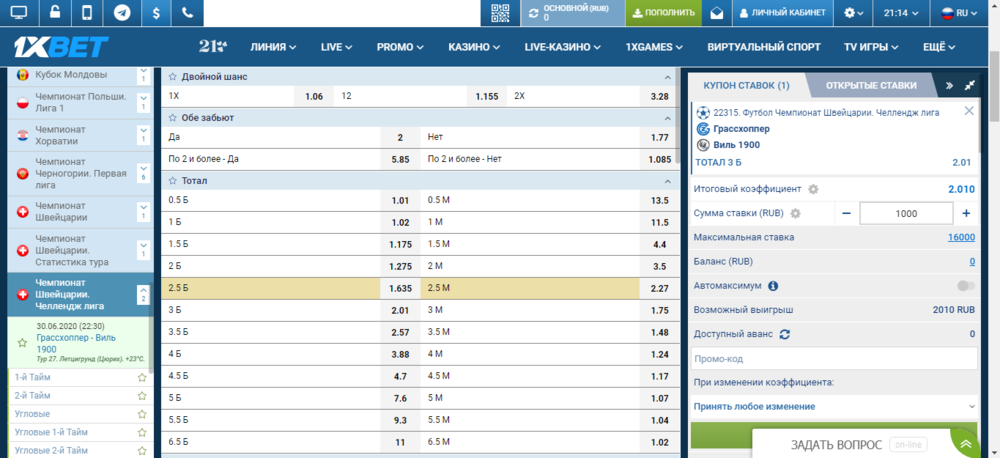Open the ЛИНИЯ menu
1000x458 pixels.
[273, 47]
